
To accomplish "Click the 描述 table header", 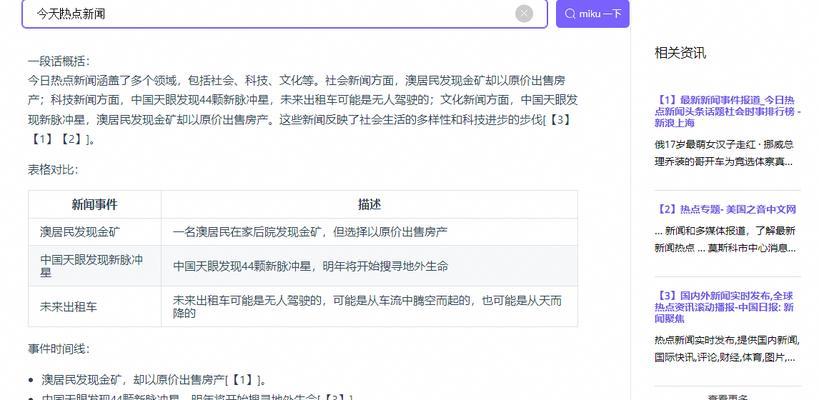I will pyautogui.click(x=369, y=205).
